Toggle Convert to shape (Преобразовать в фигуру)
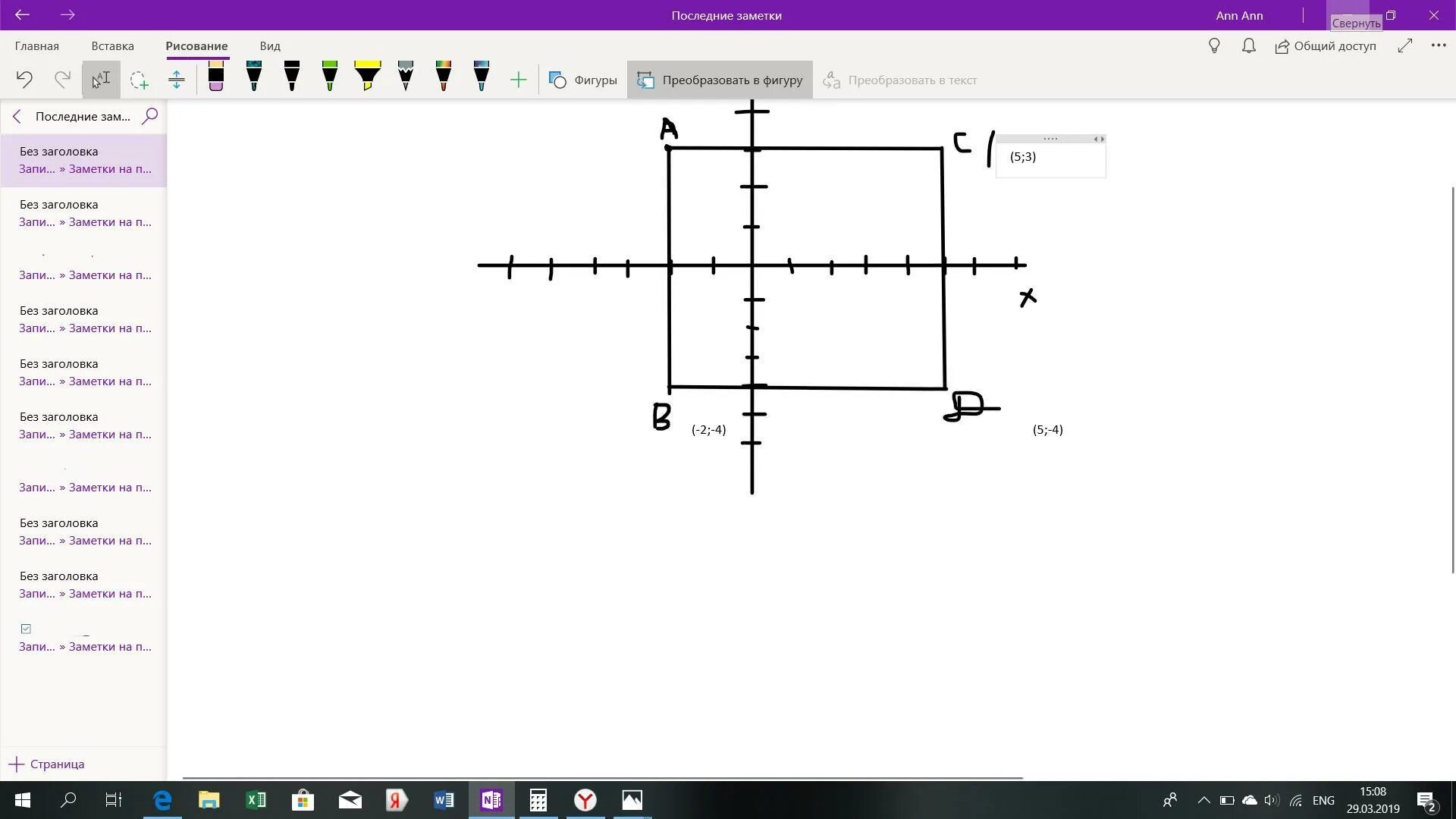1456x819 pixels. (x=720, y=80)
